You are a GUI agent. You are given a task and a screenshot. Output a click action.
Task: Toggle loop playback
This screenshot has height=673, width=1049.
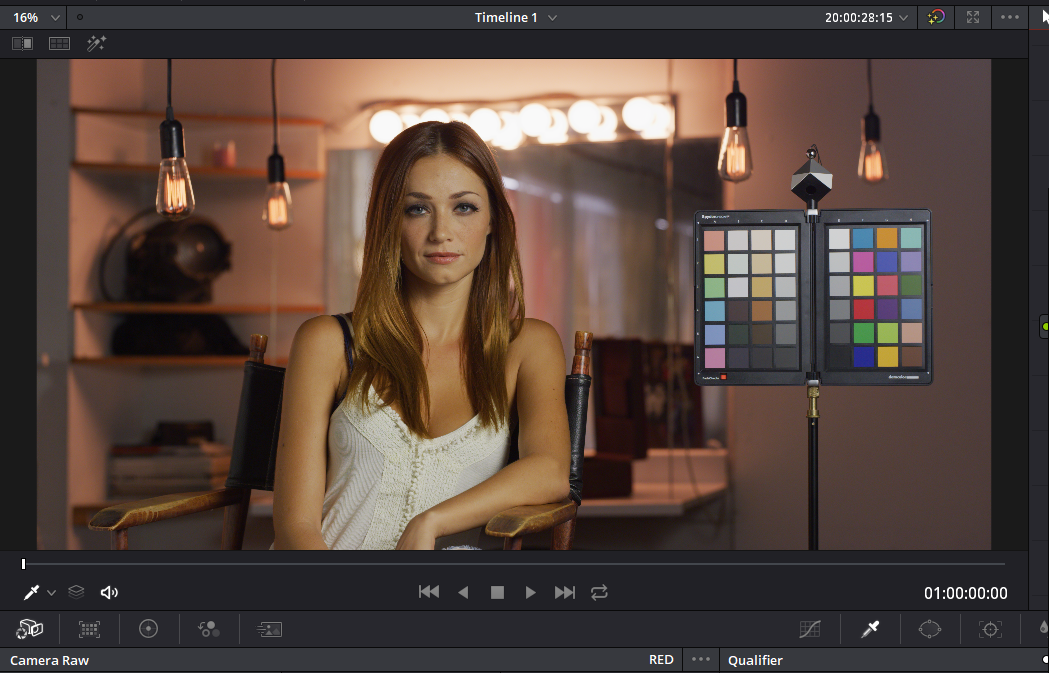[599, 592]
